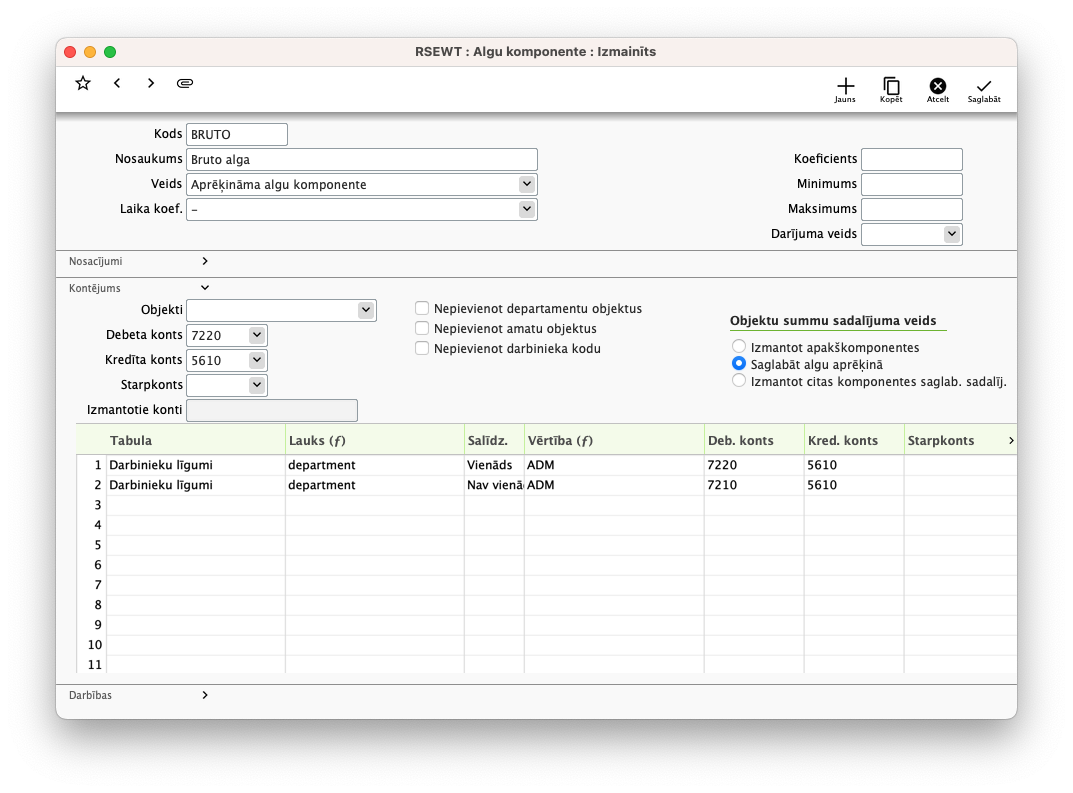Minimize window with yellow button
This screenshot has height=793, width=1073.
coord(90,52)
